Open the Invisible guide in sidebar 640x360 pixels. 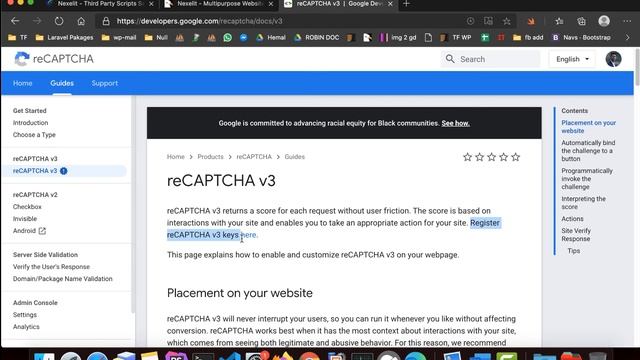click(x=24, y=219)
